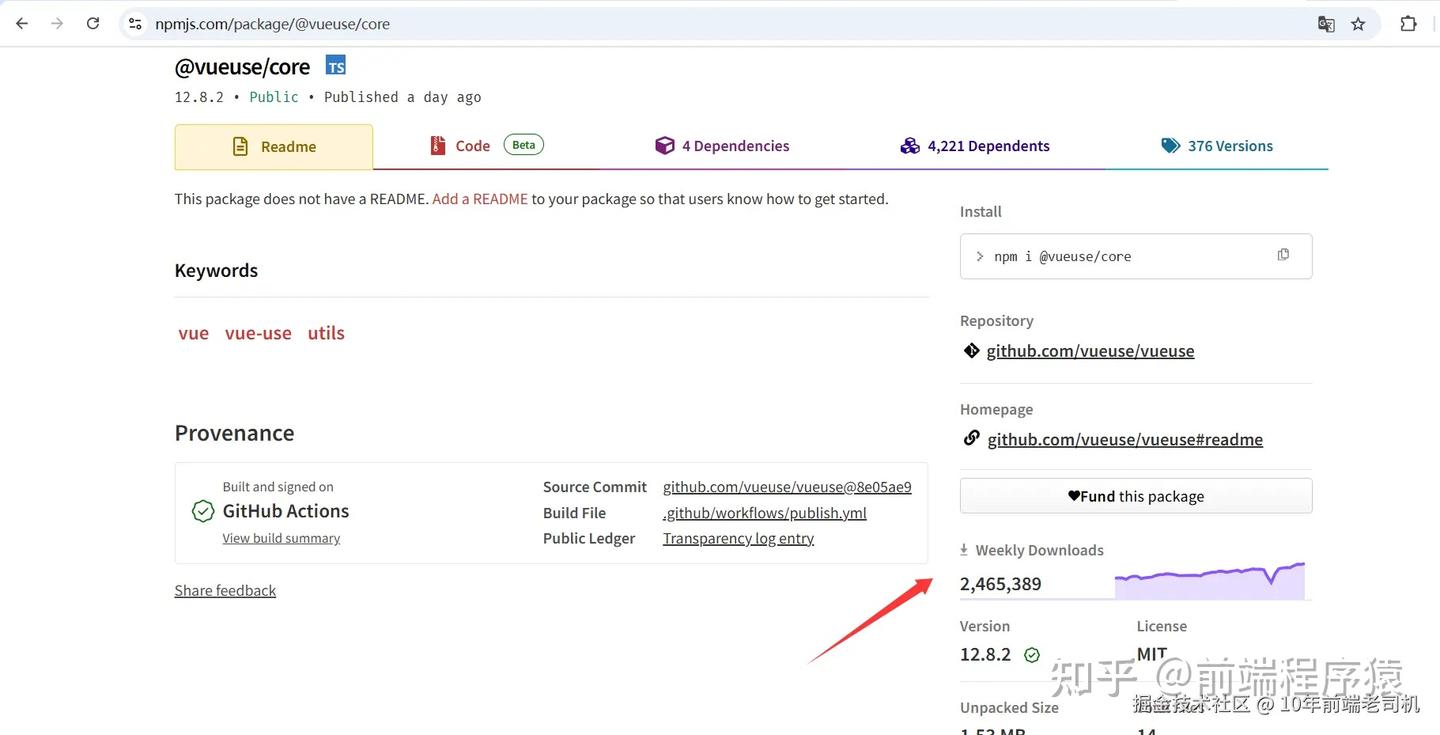
Task: Click the Fund this package button
Action: click(1136, 496)
